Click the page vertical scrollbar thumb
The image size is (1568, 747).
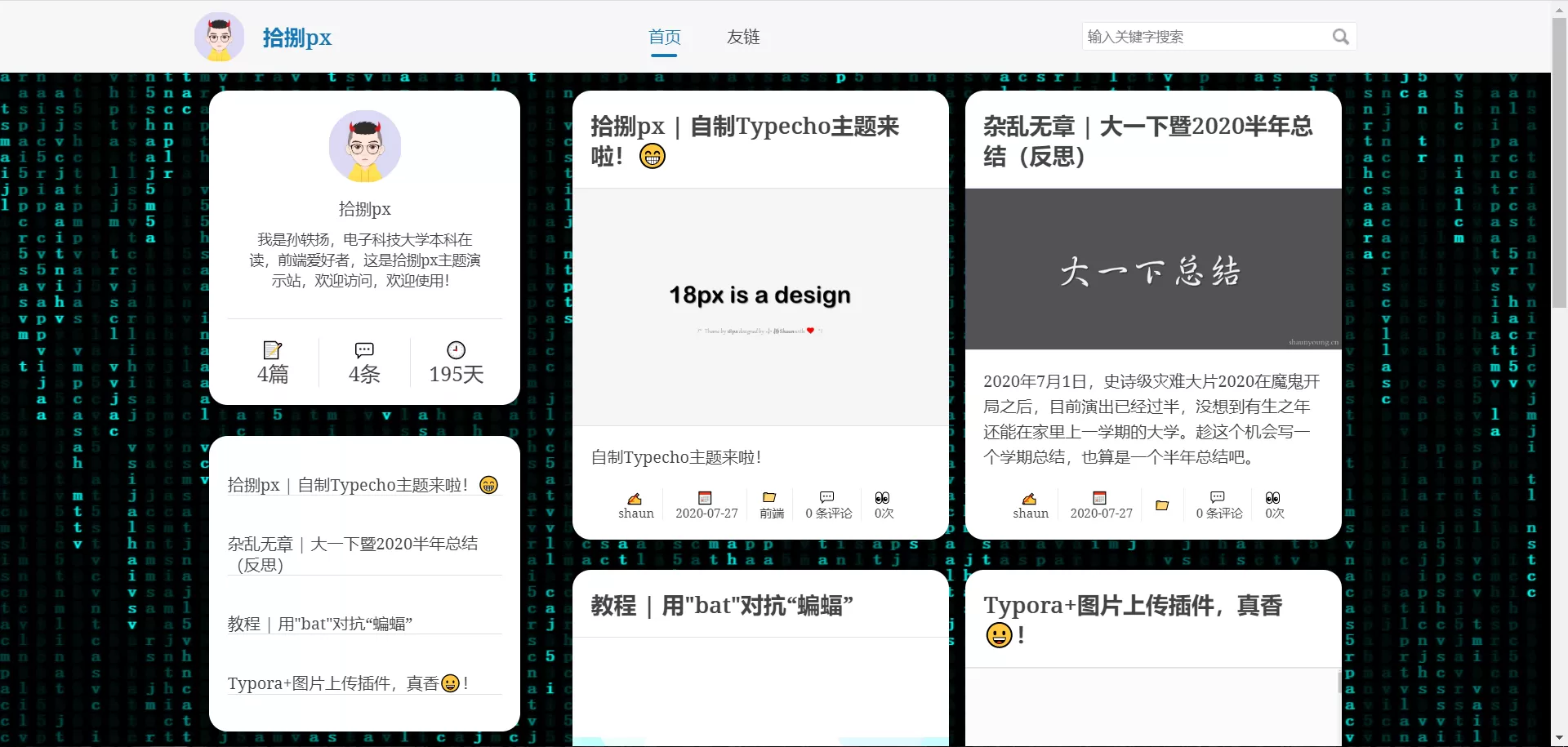pos(1559,163)
